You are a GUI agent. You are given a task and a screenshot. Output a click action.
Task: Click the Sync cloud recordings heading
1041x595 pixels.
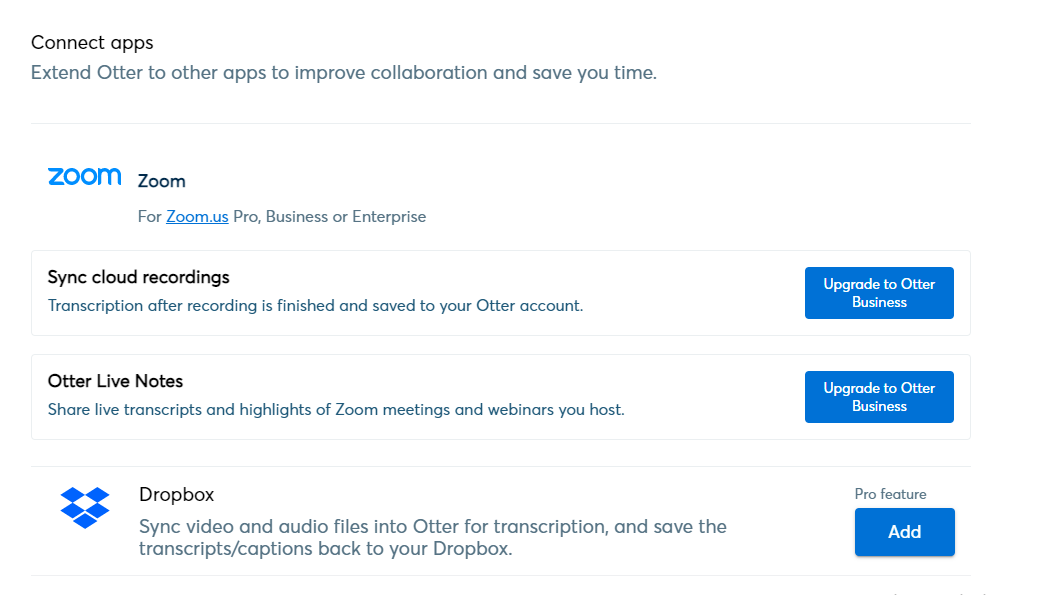[139, 277]
